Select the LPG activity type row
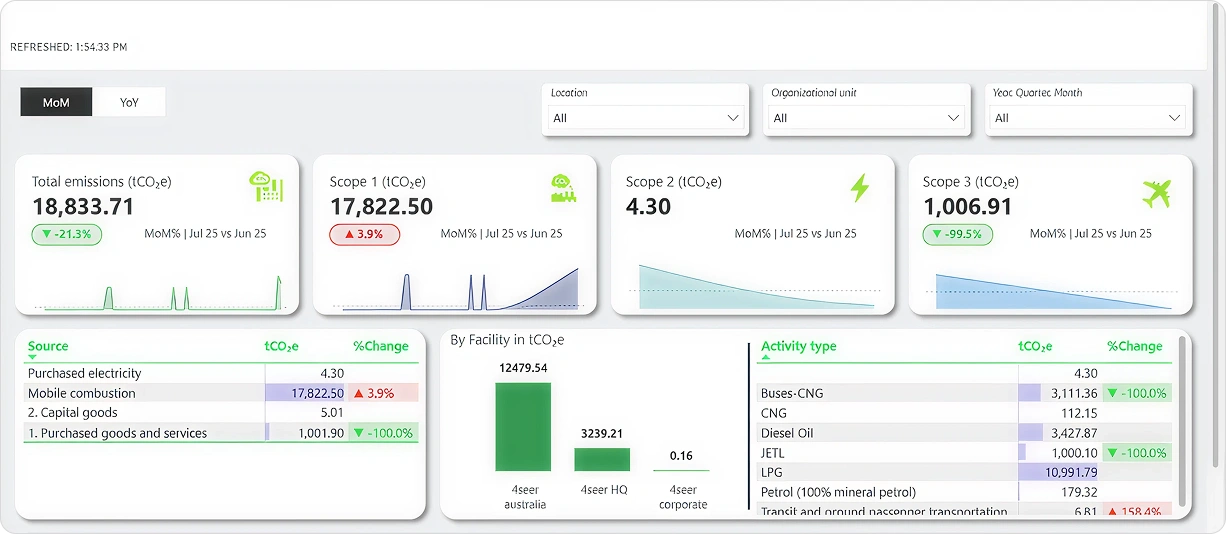The width and height of the screenshot is (1226, 534). coord(772,472)
